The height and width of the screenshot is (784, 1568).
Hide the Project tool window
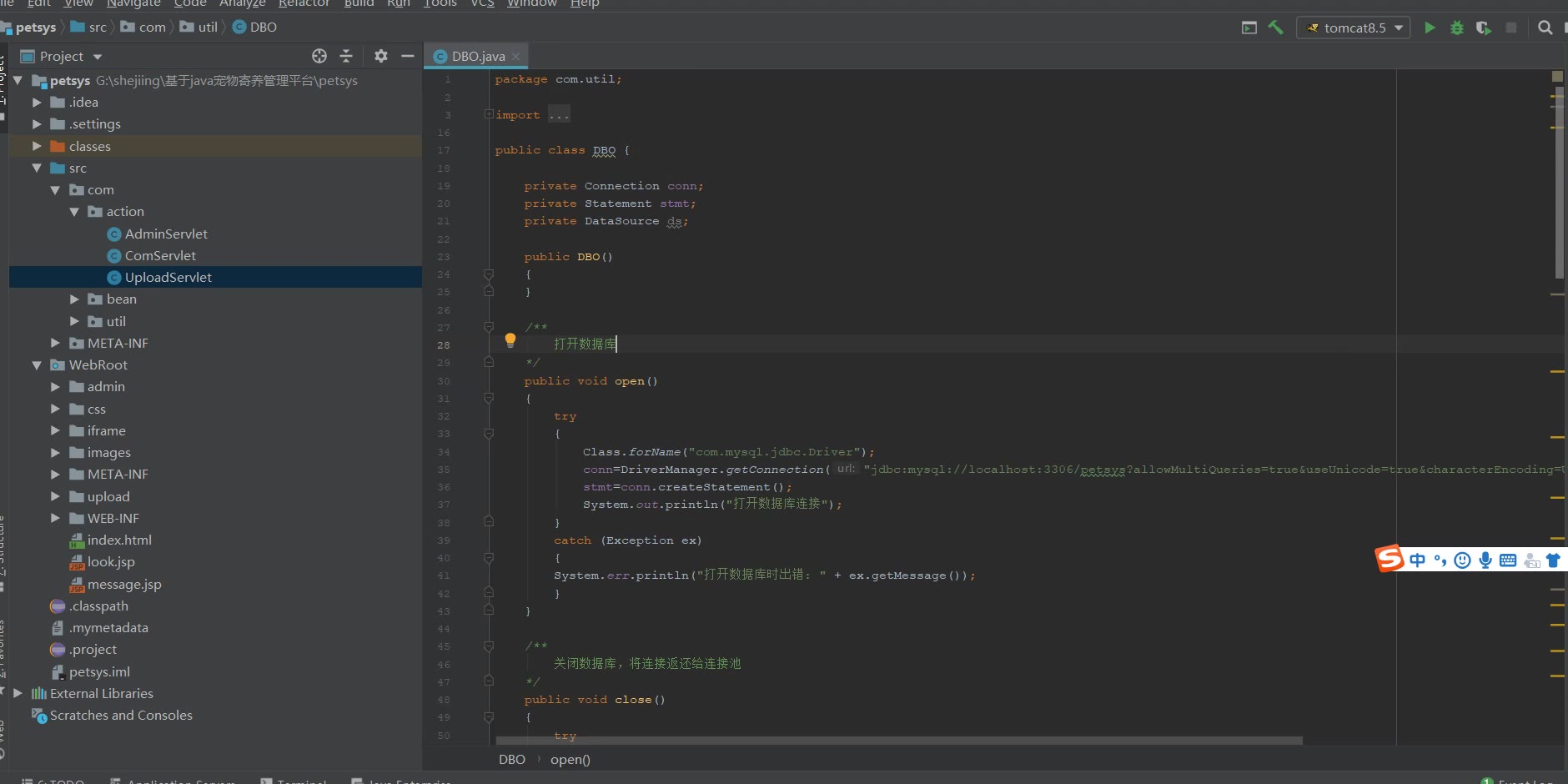pos(408,56)
